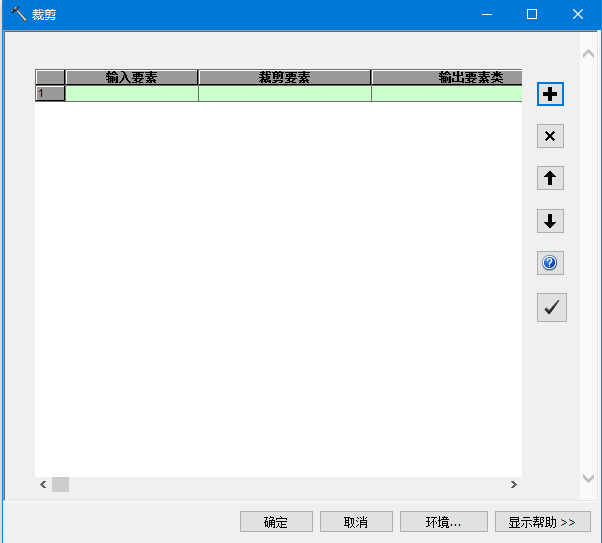Maximize the 裁剪 window
The width and height of the screenshot is (602, 543).
tap(532, 14)
